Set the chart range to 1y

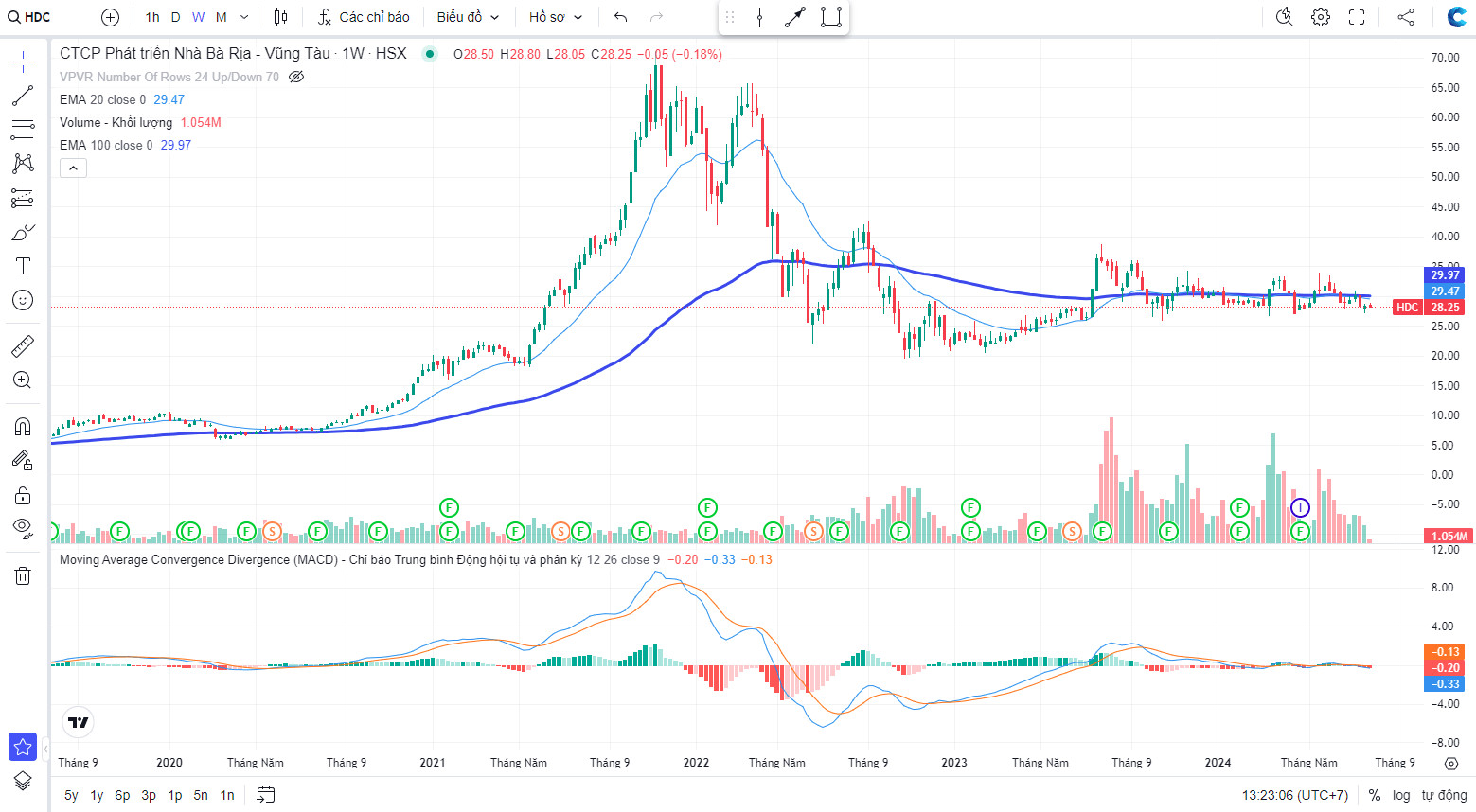[x=97, y=795]
